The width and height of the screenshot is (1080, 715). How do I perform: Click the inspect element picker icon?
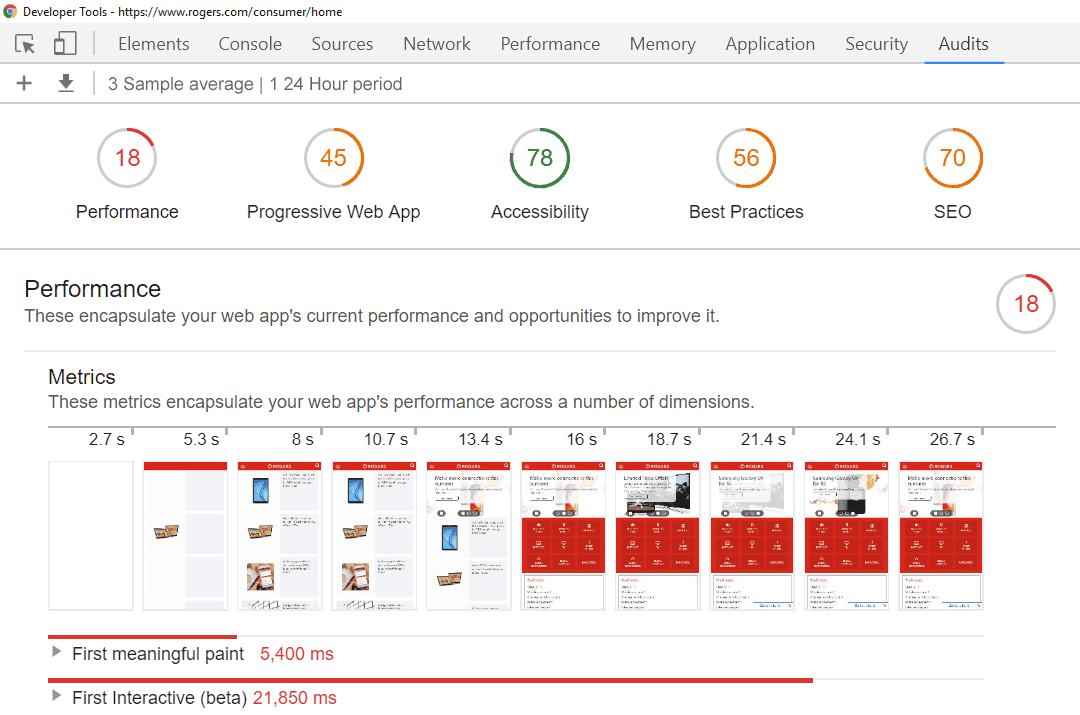(x=25, y=44)
